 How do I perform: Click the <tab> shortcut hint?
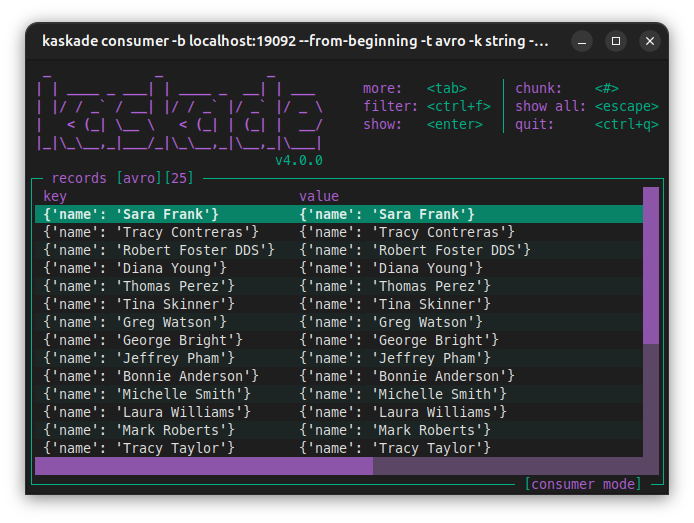pyautogui.click(x=447, y=88)
